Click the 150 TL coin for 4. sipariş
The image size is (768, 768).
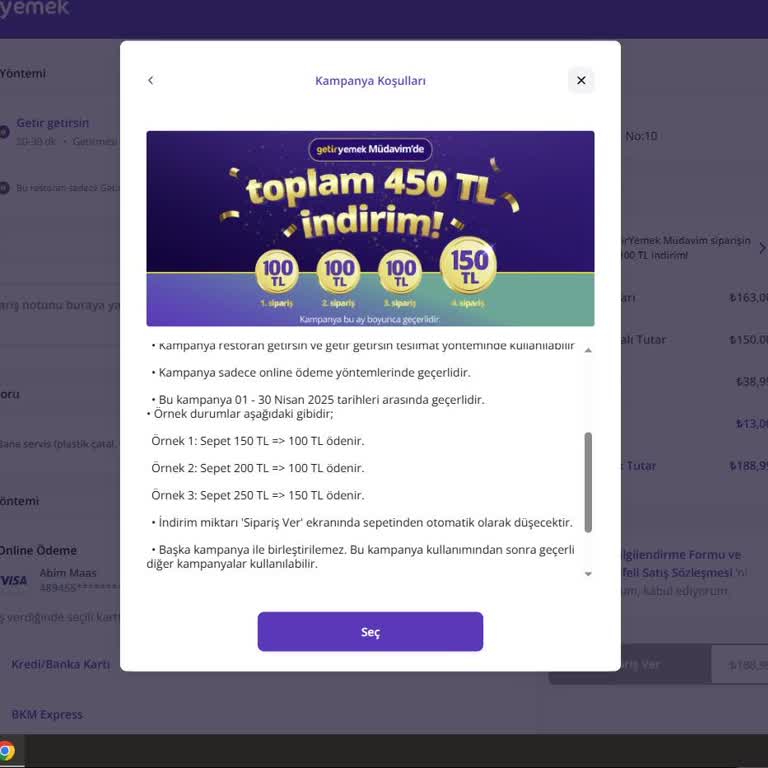468,266
